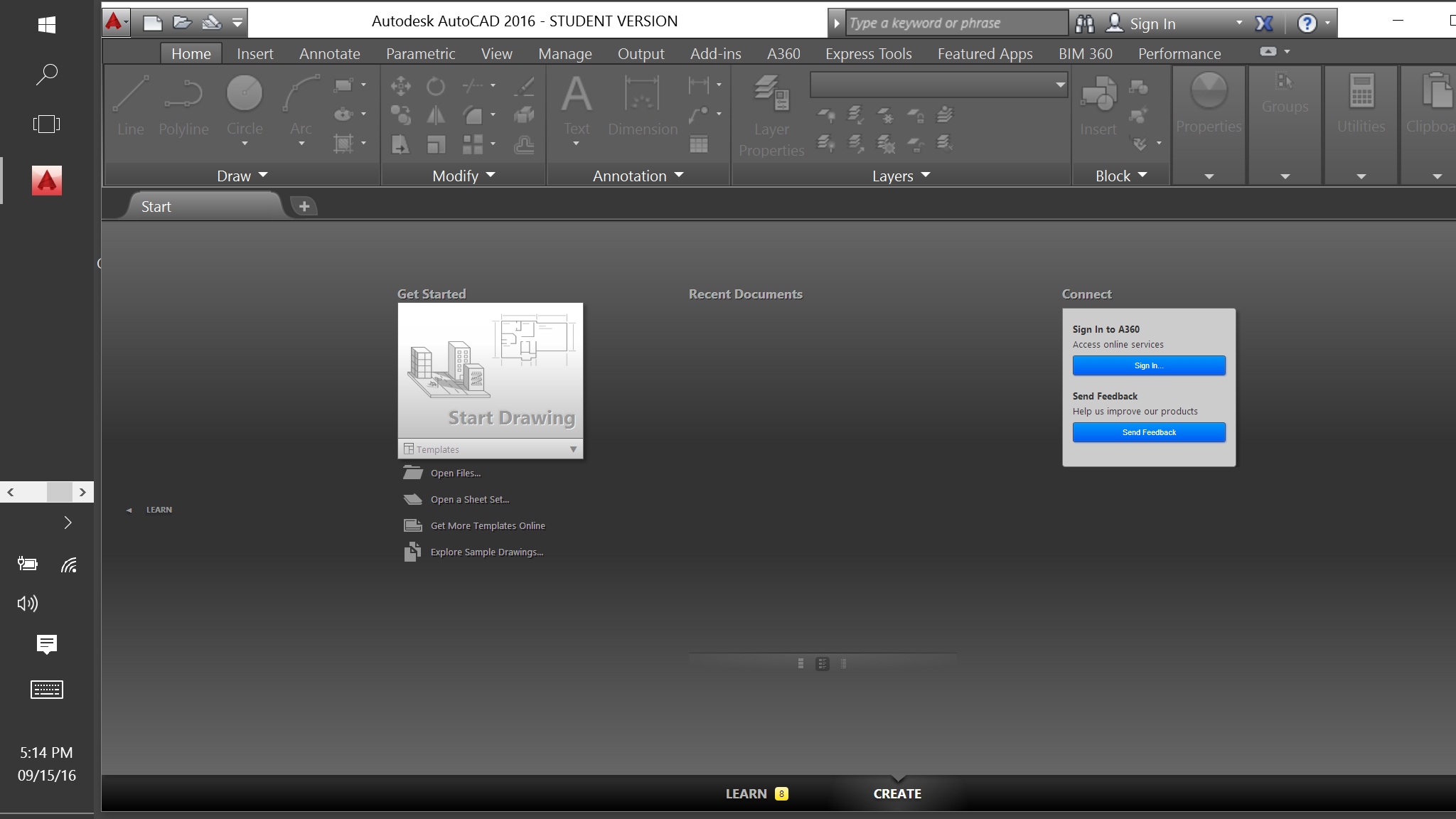This screenshot has height=819, width=1456.
Task: Click the Windows search magnifier icon
Action: [47, 74]
